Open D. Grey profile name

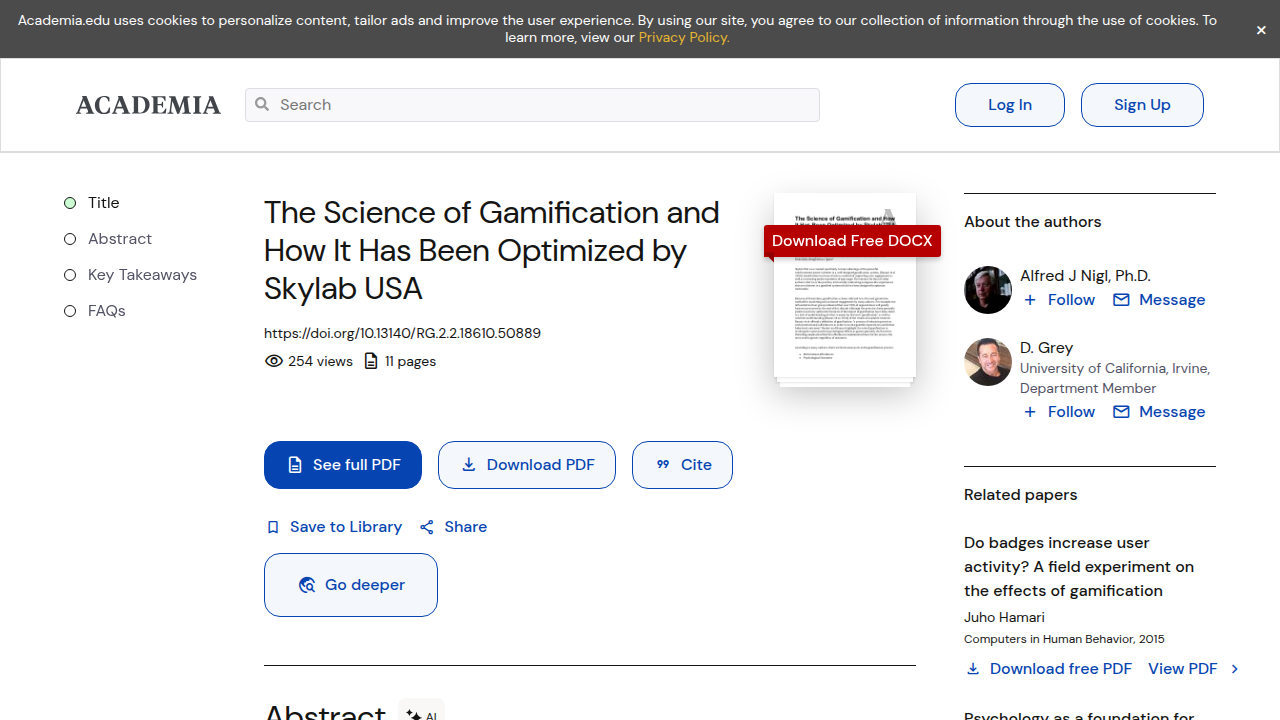tap(1047, 348)
